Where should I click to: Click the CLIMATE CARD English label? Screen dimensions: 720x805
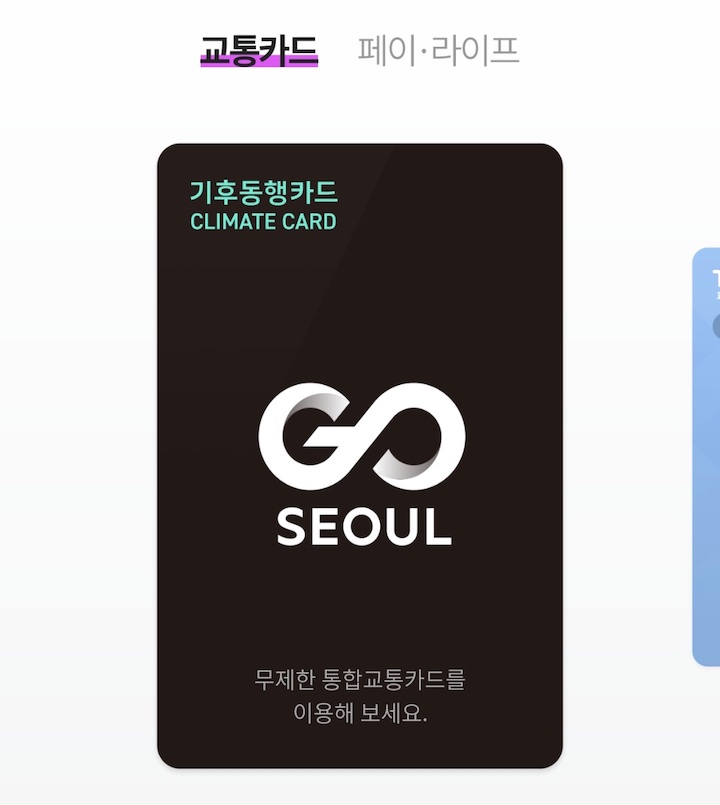(x=263, y=222)
